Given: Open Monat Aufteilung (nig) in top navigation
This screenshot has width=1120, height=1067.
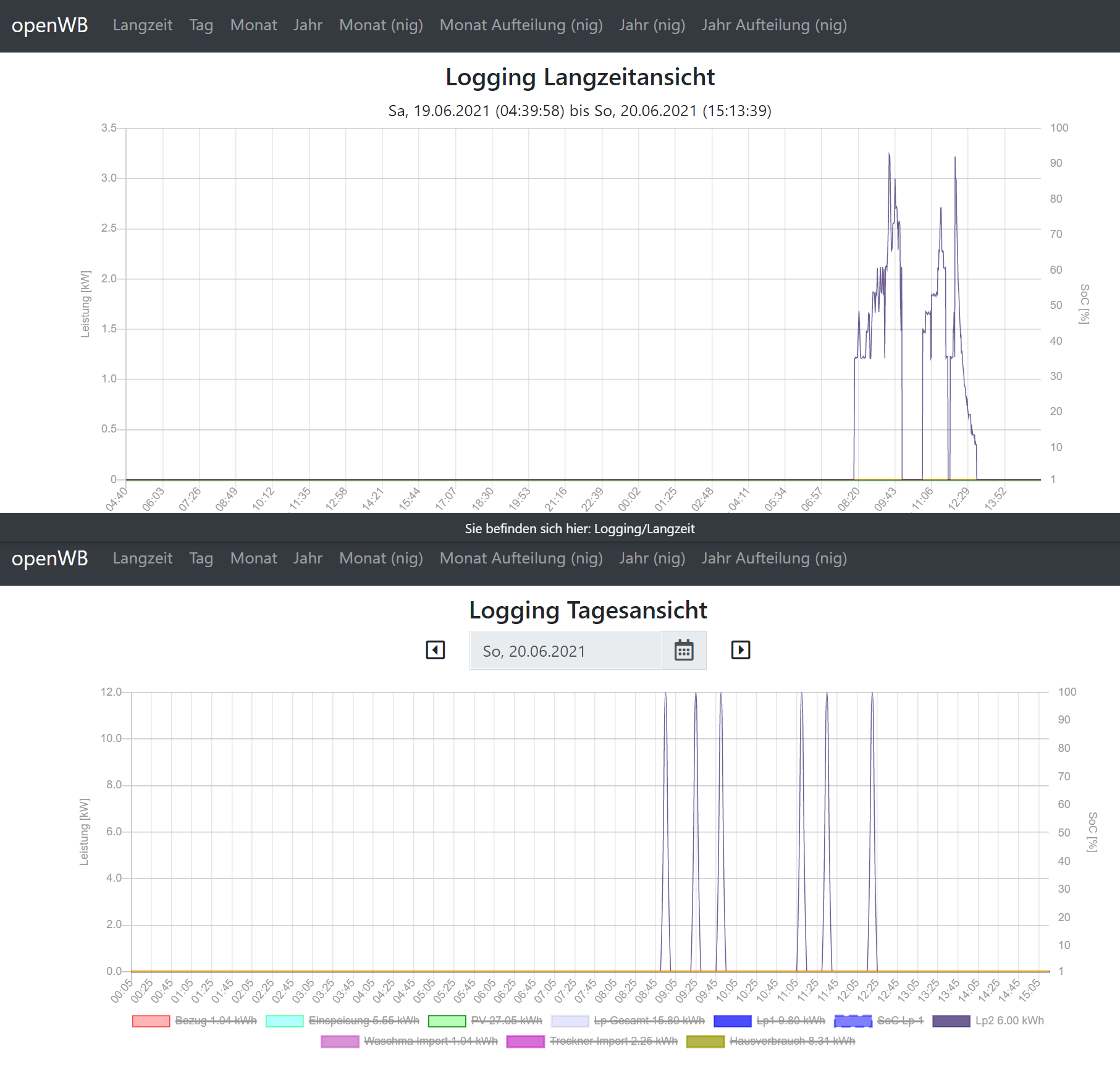Looking at the screenshot, I should [521, 25].
